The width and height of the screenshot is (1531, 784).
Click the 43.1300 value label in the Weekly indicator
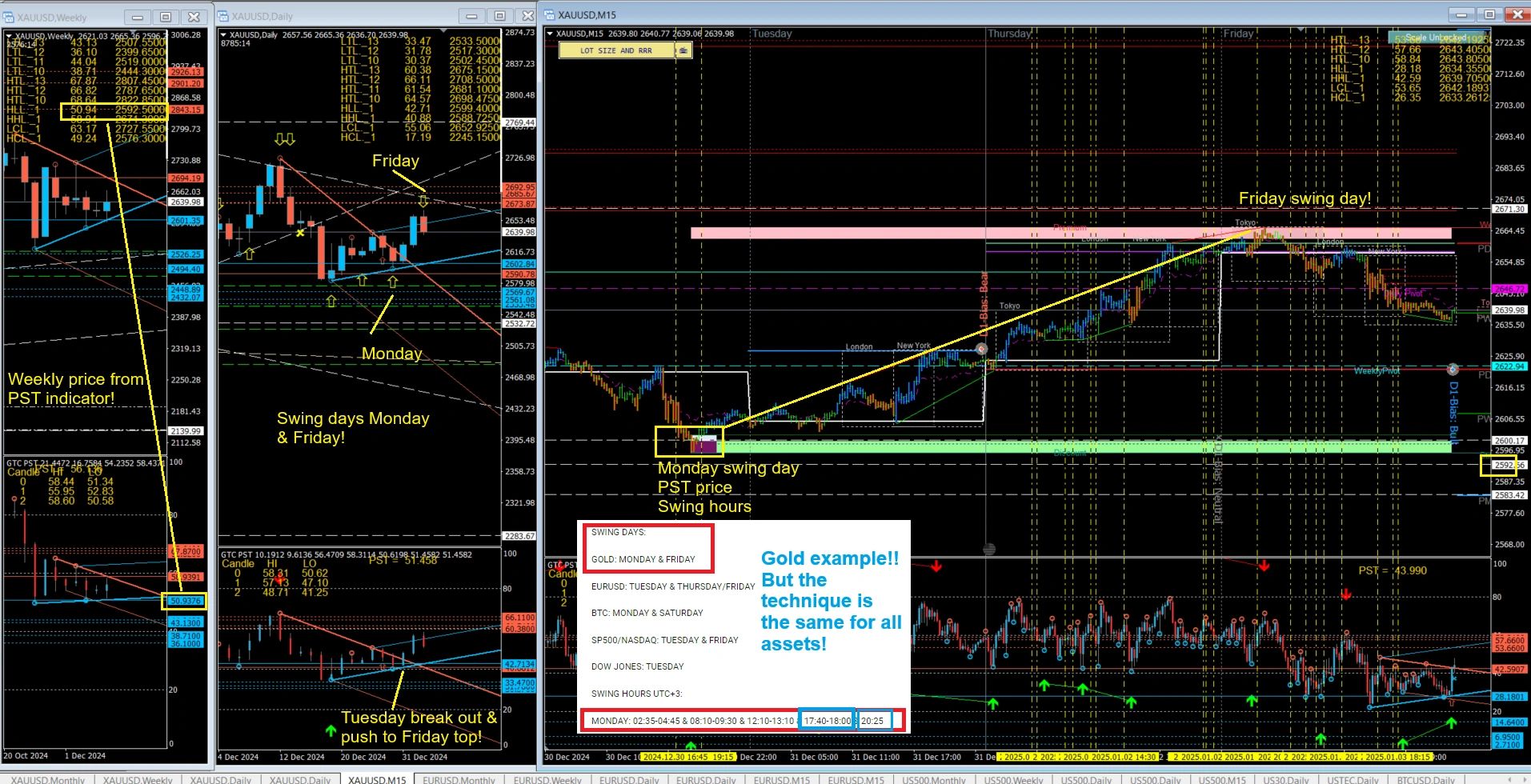click(186, 622)
